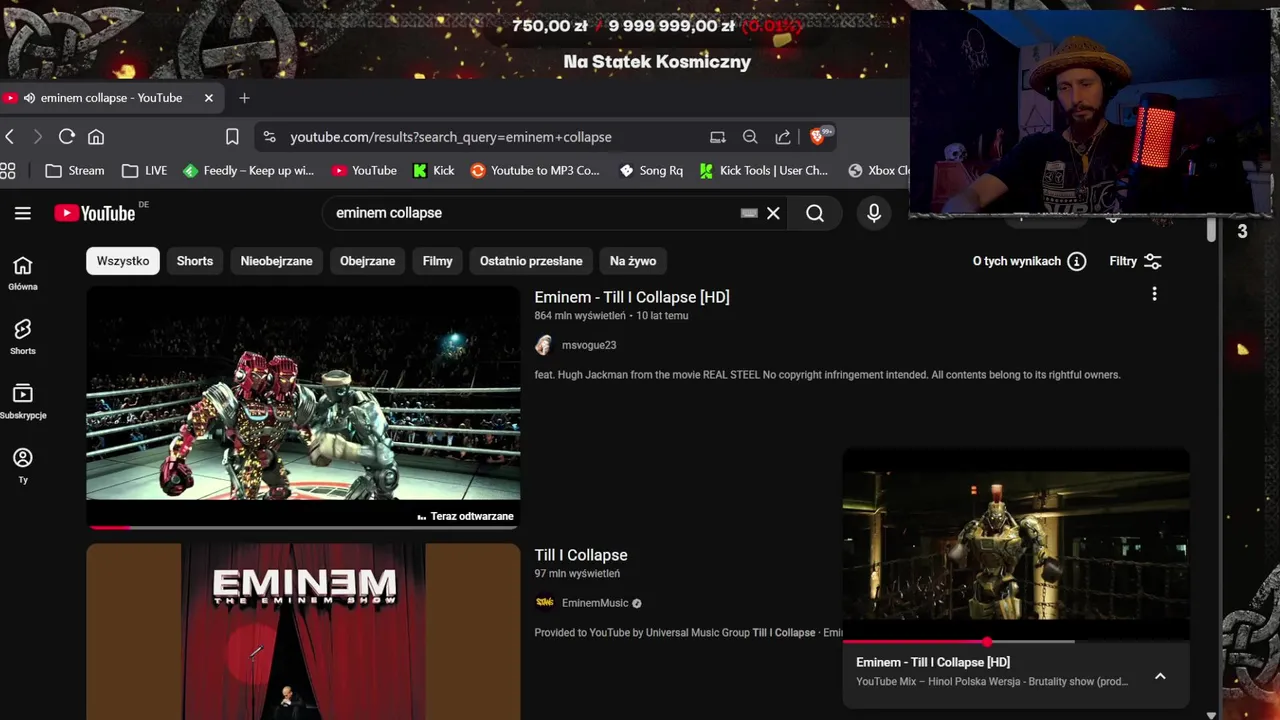Open the LIVE bookmarks folder
The width and height of the screenshot is (1280, 720).
pos(144,171)
